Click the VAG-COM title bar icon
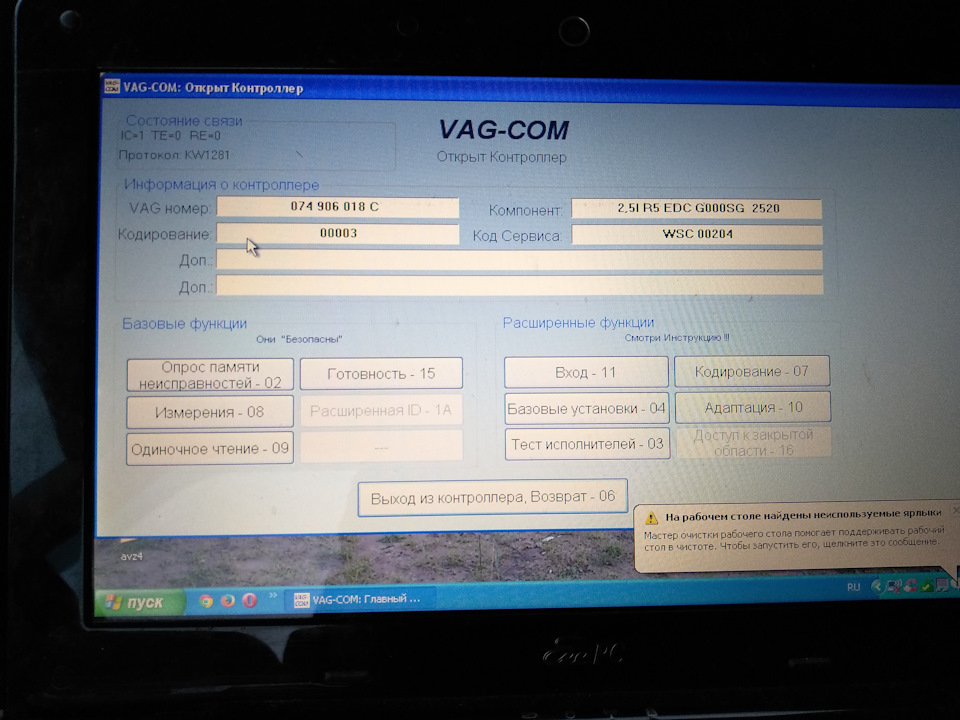The width and height of the screenshot is (960, 720). 112,86
